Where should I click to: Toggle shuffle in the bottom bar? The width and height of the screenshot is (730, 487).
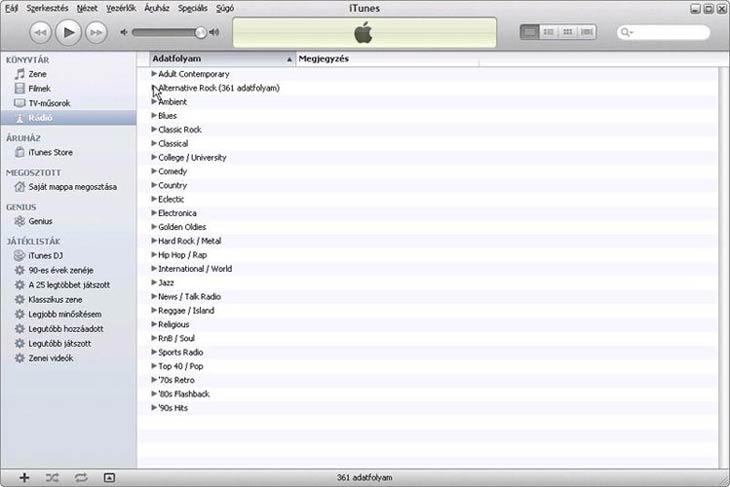52,477
